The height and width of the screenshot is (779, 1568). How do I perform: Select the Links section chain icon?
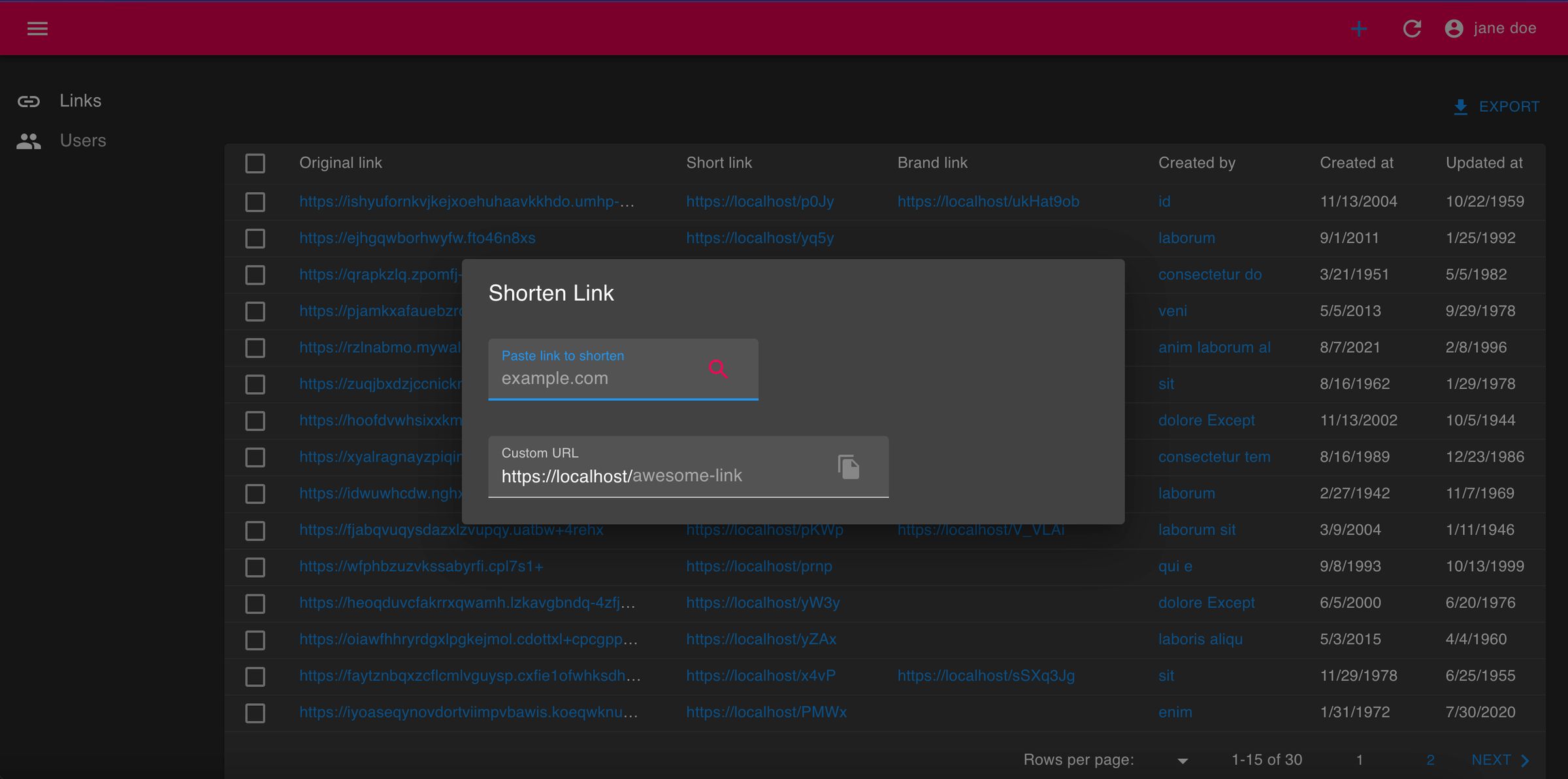point(28,100)
